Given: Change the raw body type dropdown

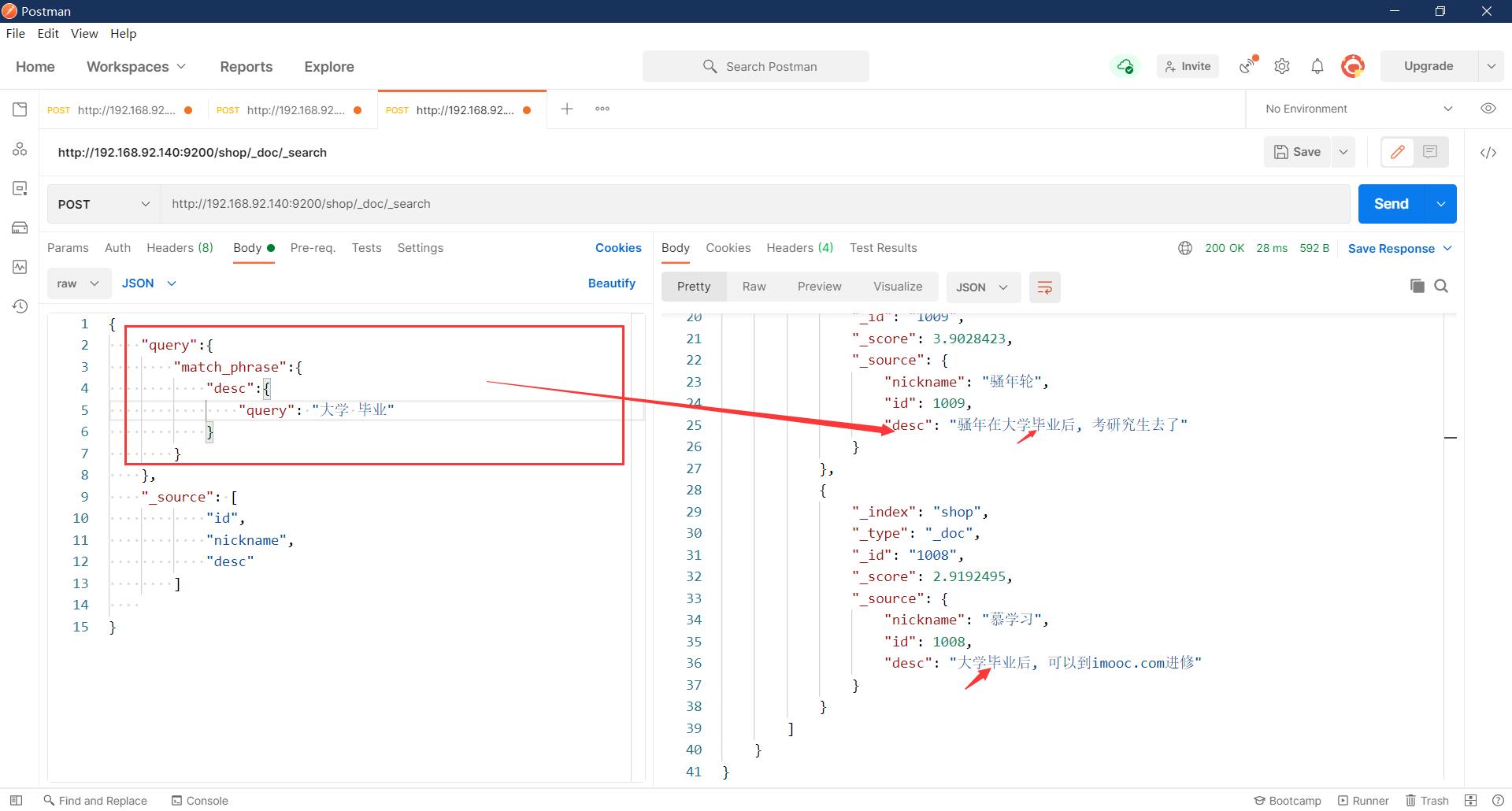Looking at the screenshot, I should (x=78, y=283).
